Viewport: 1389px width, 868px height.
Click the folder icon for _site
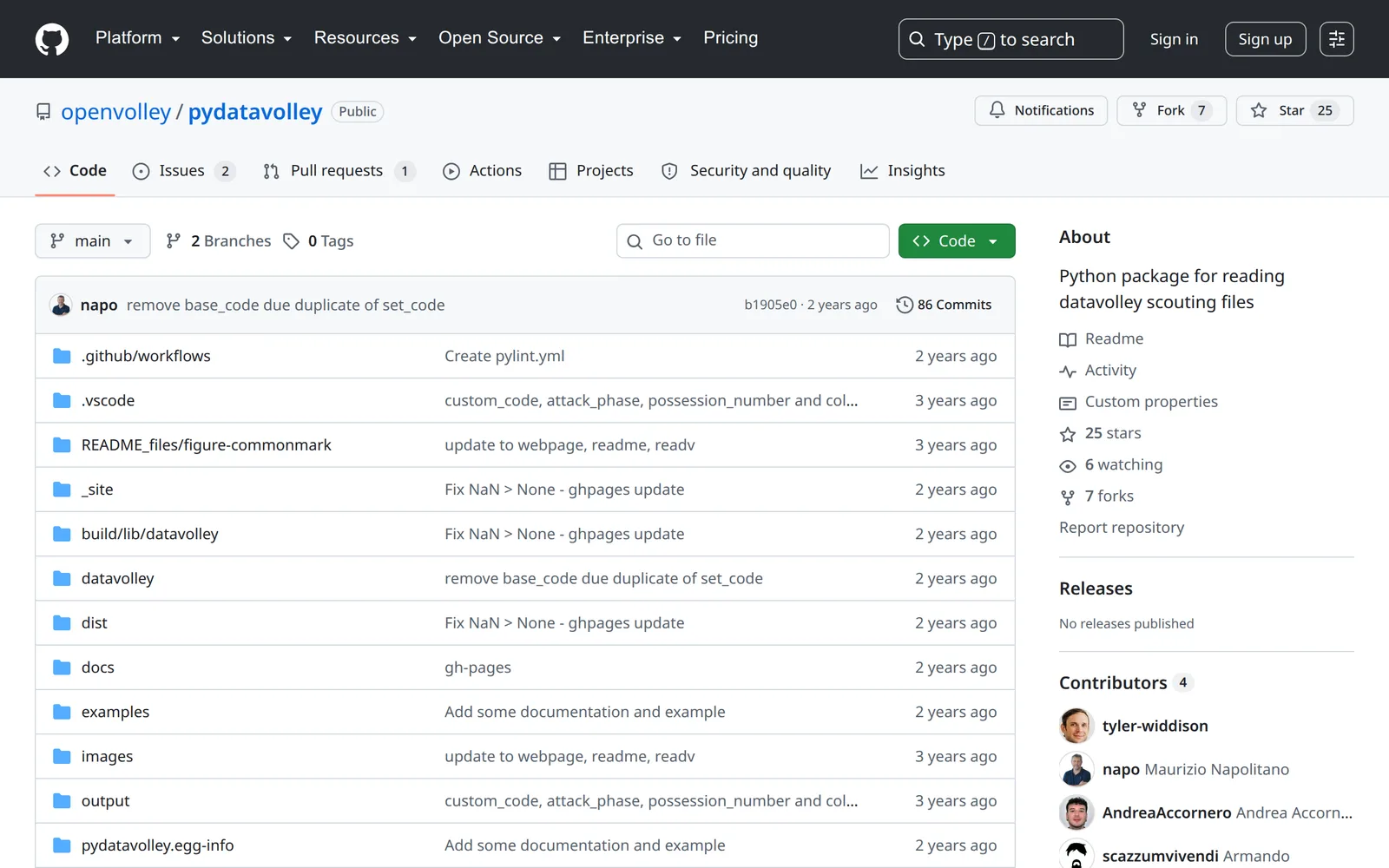[62, 490]
